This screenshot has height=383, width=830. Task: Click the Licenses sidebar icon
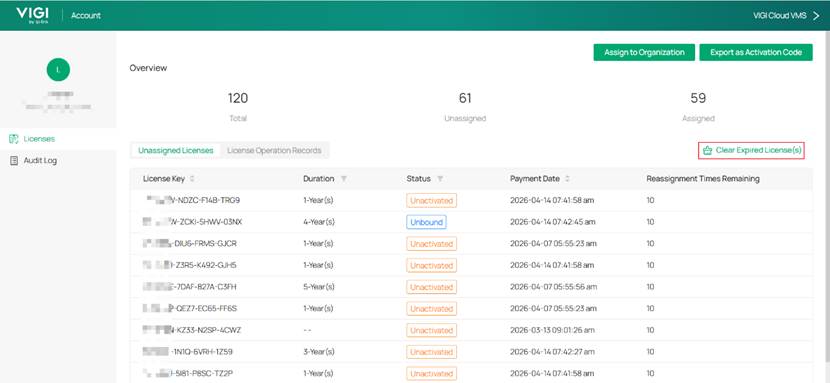click(x=14, y=139)
